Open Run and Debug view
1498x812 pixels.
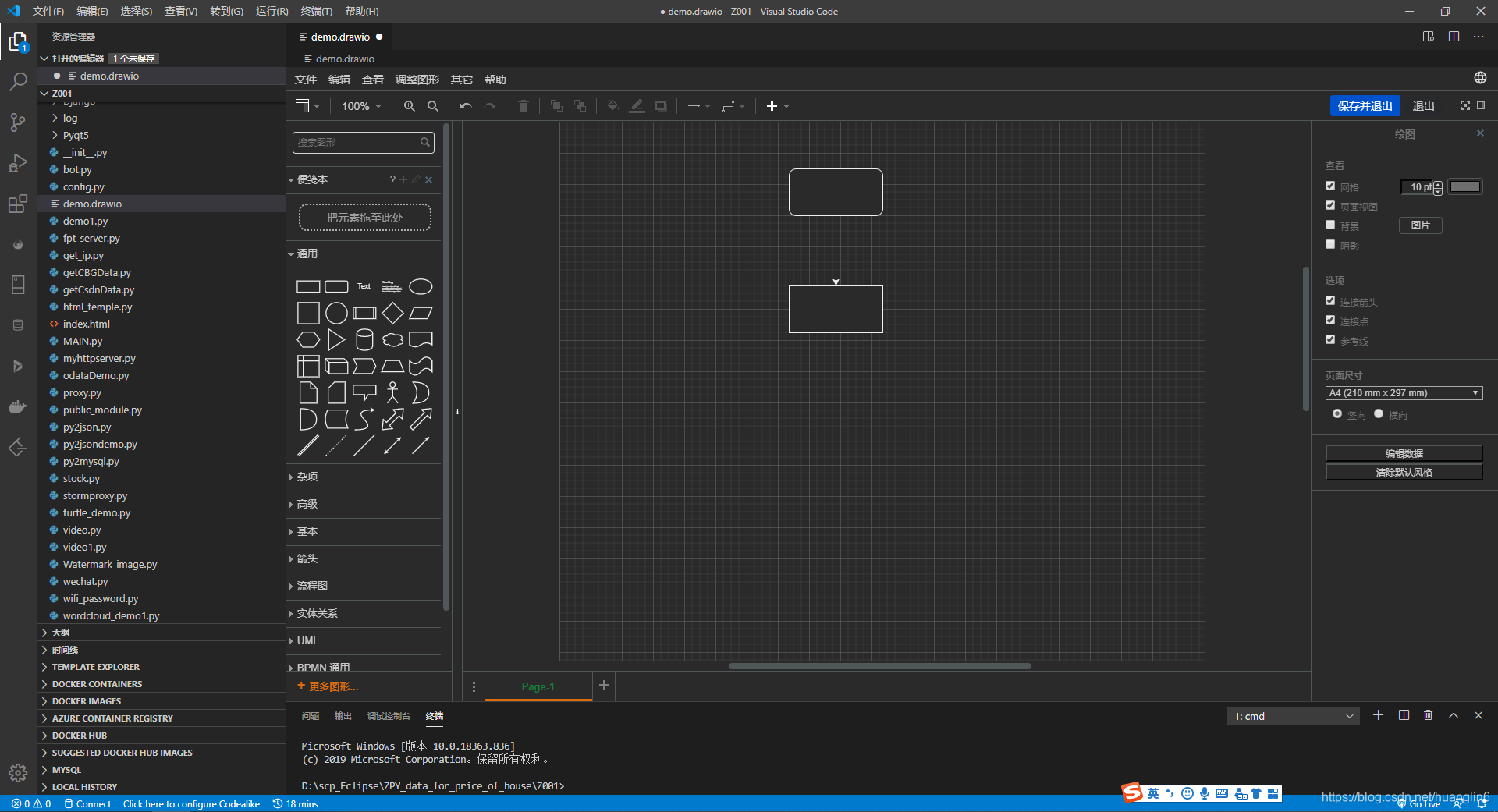[18, 163]
